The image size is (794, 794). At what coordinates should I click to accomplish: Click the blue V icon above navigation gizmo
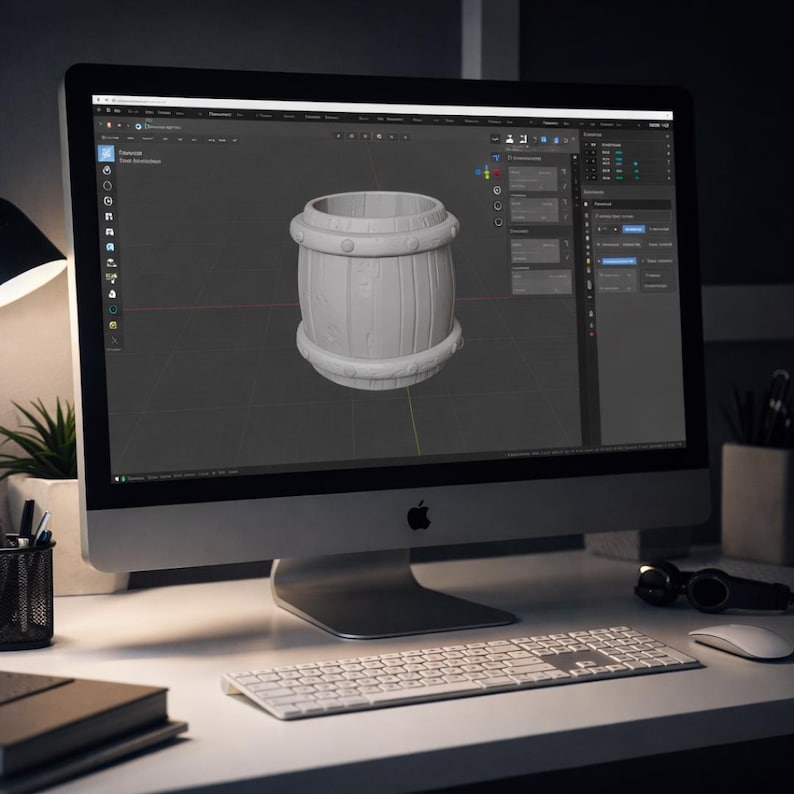(496, 157)
